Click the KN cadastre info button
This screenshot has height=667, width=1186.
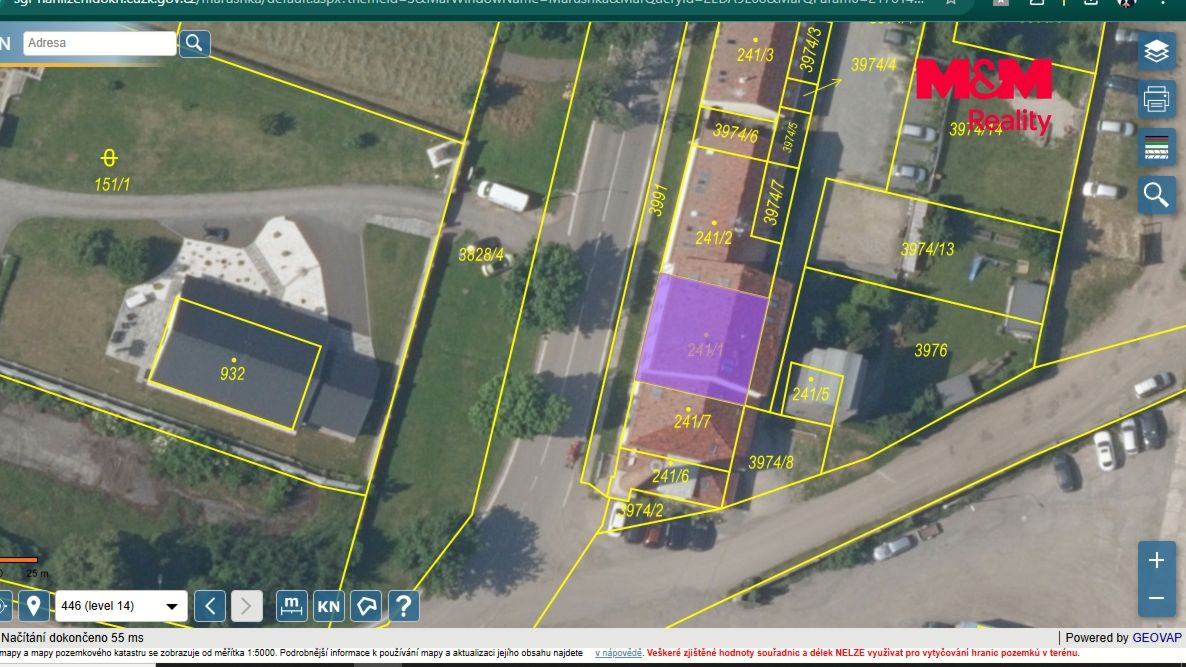[328, 606]
